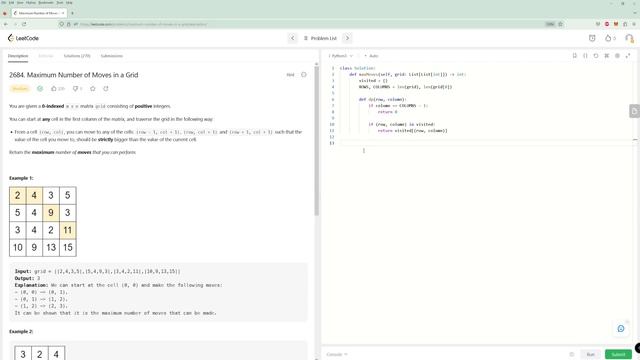640x360 pixels.
Task: Click the browser back arrow
Action: click(6, 24)
